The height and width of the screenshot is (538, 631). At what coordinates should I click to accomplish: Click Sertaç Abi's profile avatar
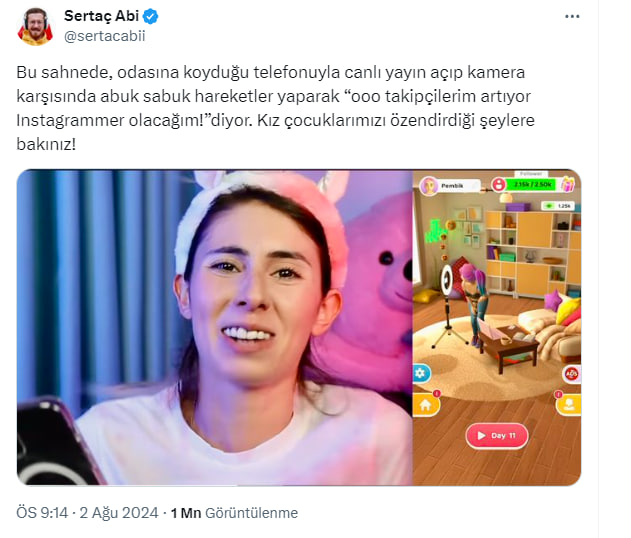point(35,27)
